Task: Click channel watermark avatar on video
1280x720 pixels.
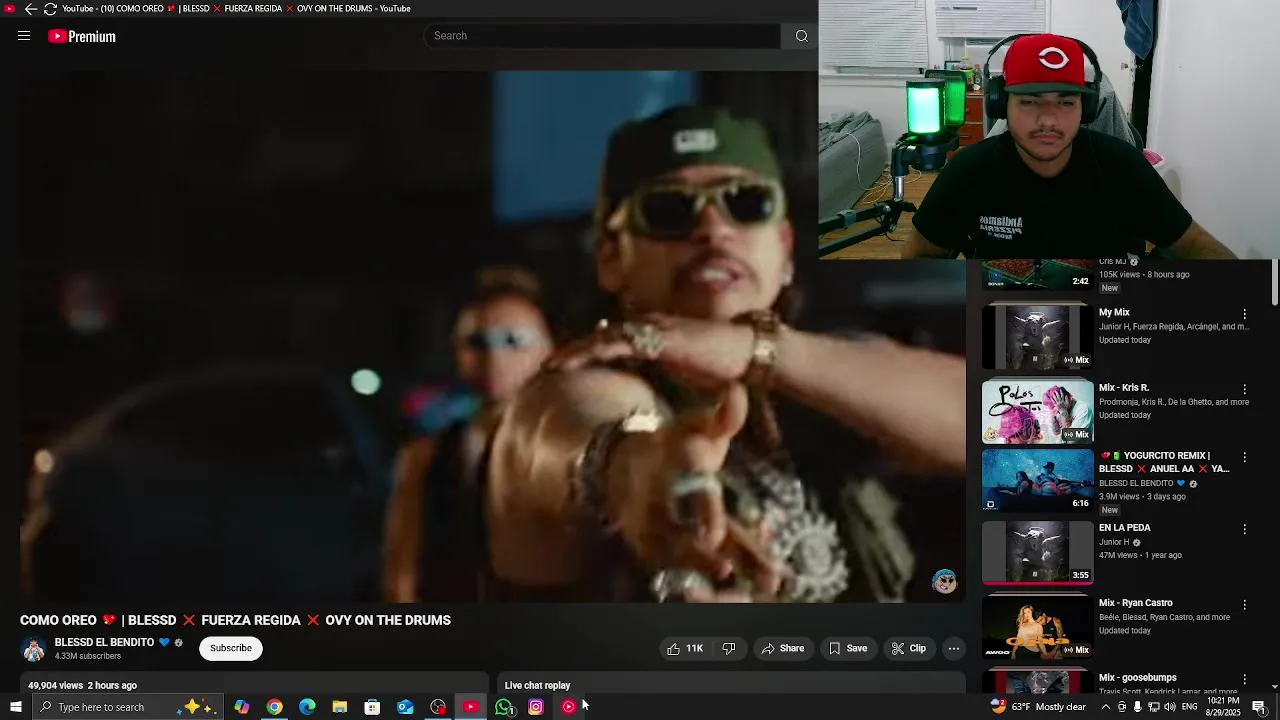Action: (x=944, y=581)
